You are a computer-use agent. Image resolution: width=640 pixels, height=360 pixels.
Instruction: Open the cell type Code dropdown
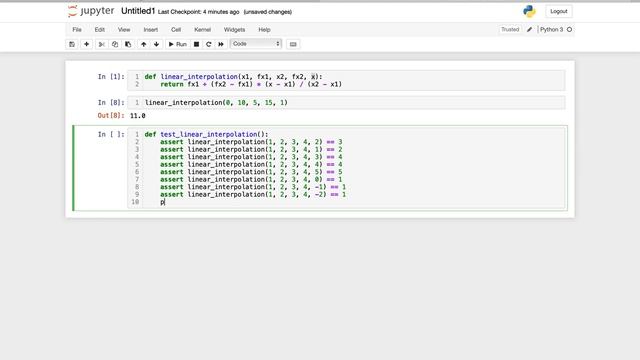(256, 44)
